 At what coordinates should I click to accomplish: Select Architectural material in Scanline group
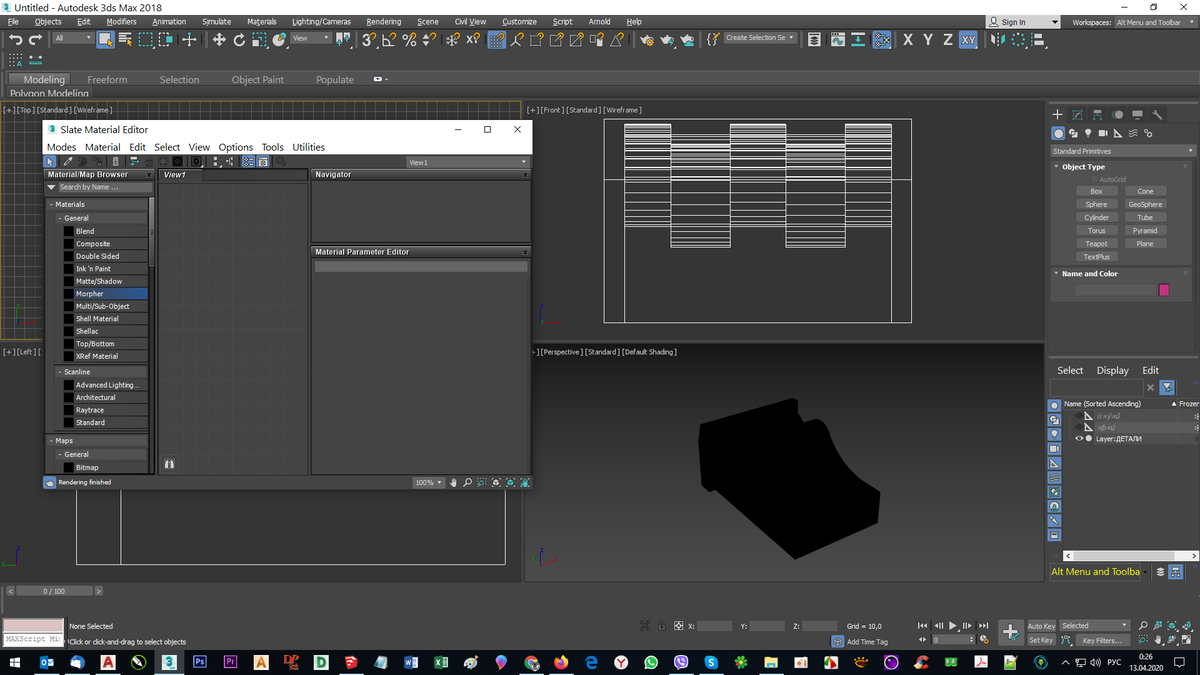point(105,397)
